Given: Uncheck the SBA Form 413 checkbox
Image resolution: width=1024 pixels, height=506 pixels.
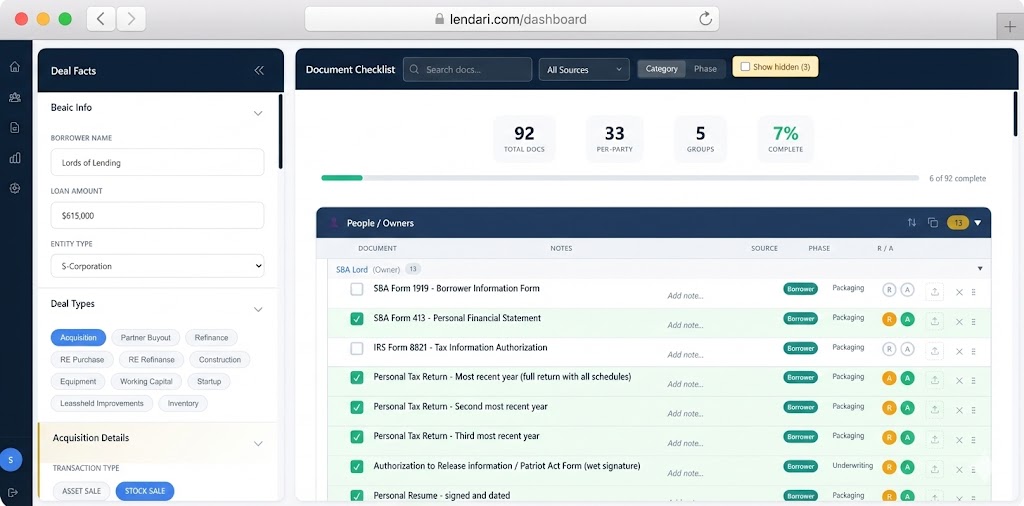Looking at the screenshot, I should click(x=357, y=319).
